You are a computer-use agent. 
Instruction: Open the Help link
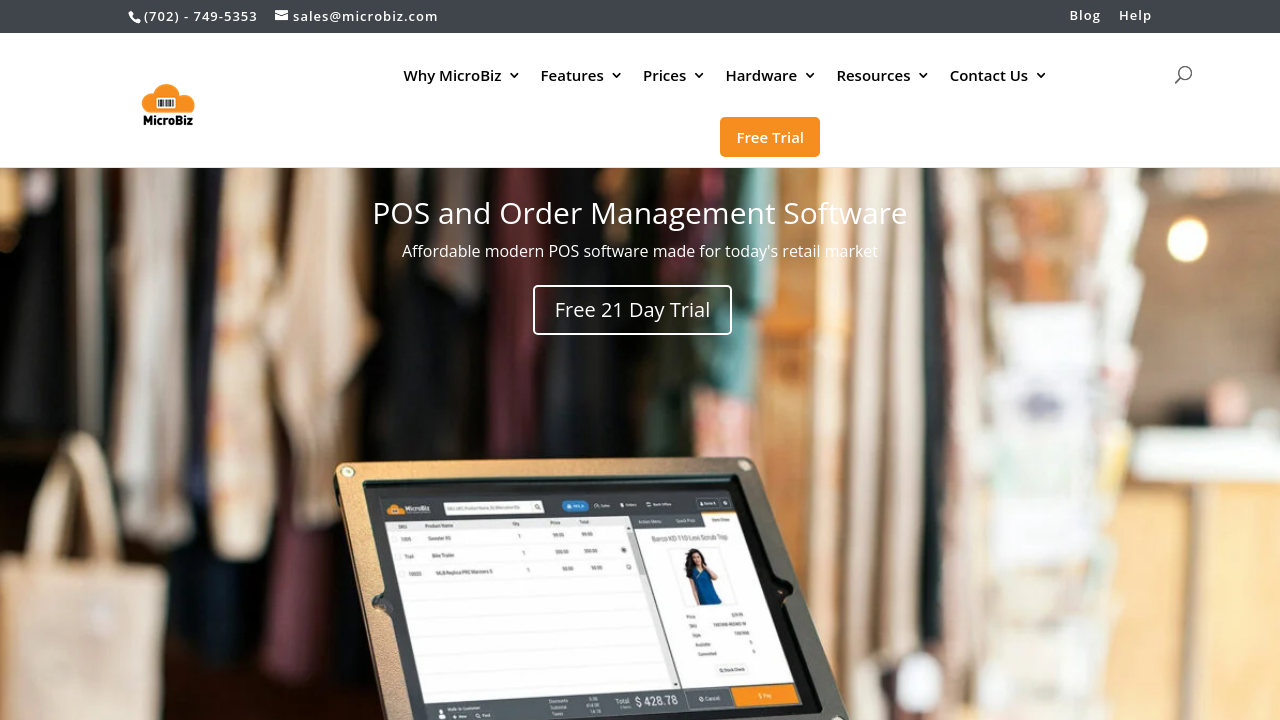pyautogui.click(x=1135, y=15)
